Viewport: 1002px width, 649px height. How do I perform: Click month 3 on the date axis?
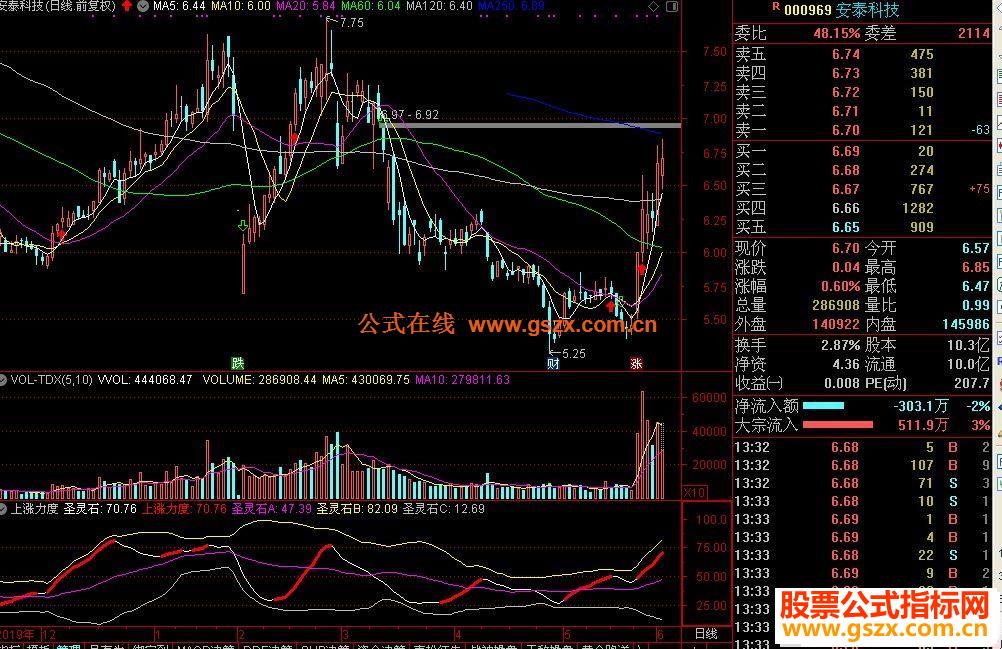[345, 634]
